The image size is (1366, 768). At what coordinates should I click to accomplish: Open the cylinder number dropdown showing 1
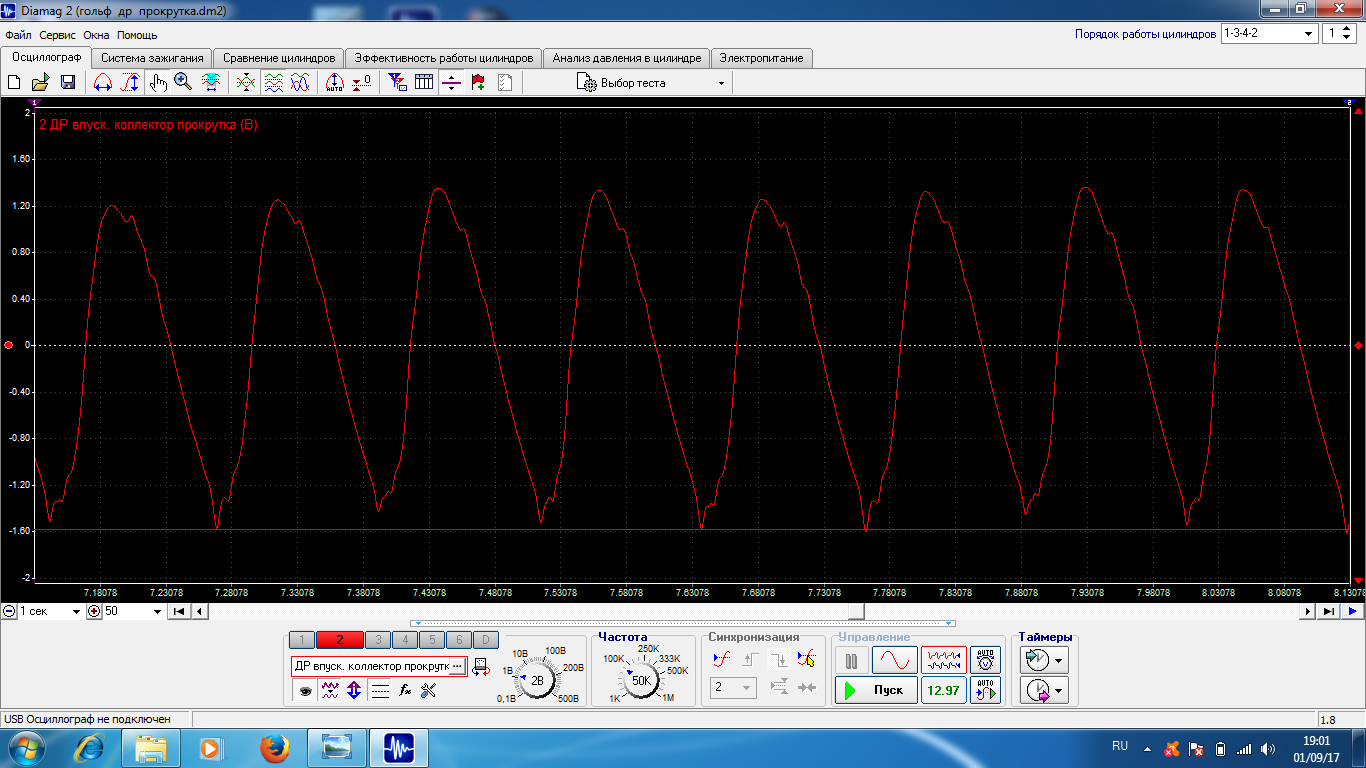pyautogui.click(x=1340, y=33)
